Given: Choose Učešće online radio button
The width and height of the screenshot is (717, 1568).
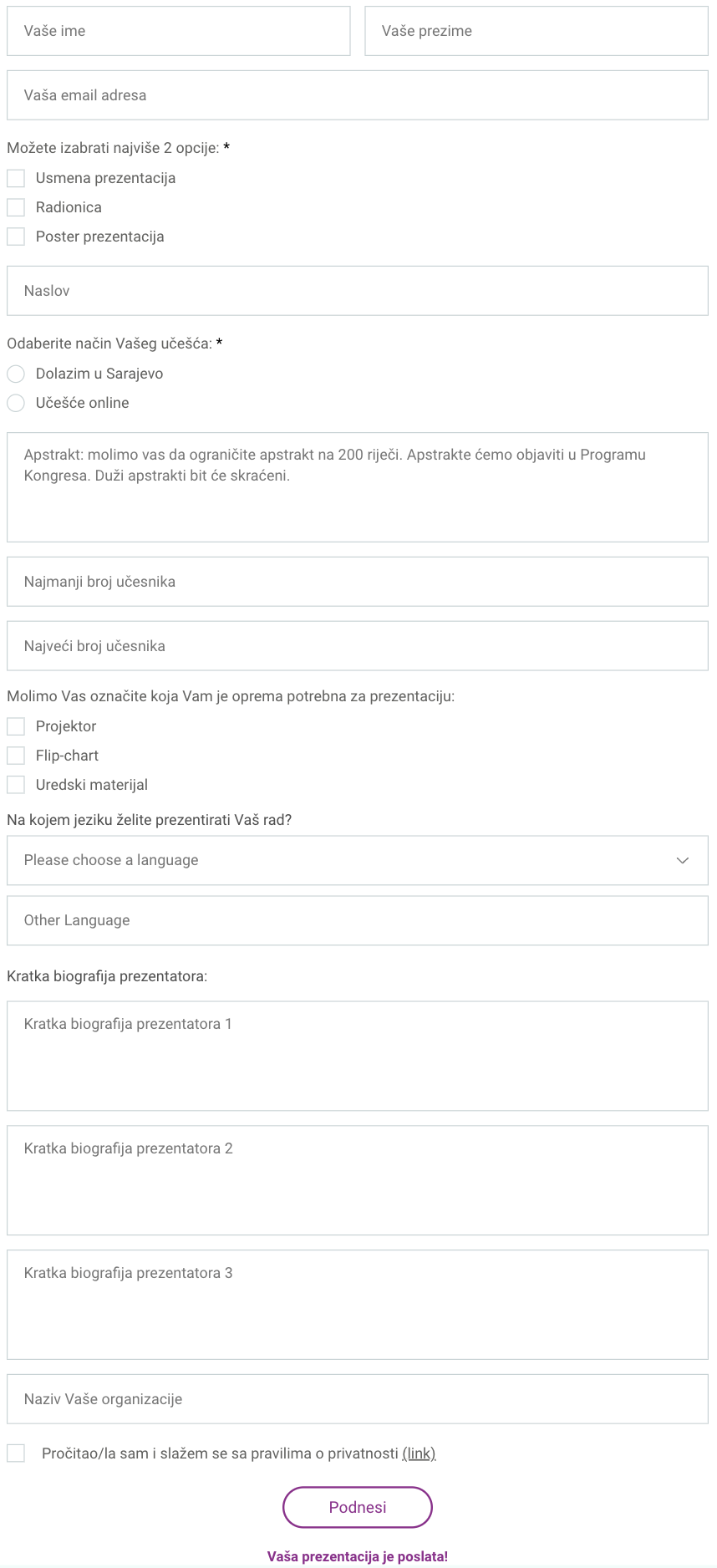Looking at the screenshot, I should (x=16, y=403).
